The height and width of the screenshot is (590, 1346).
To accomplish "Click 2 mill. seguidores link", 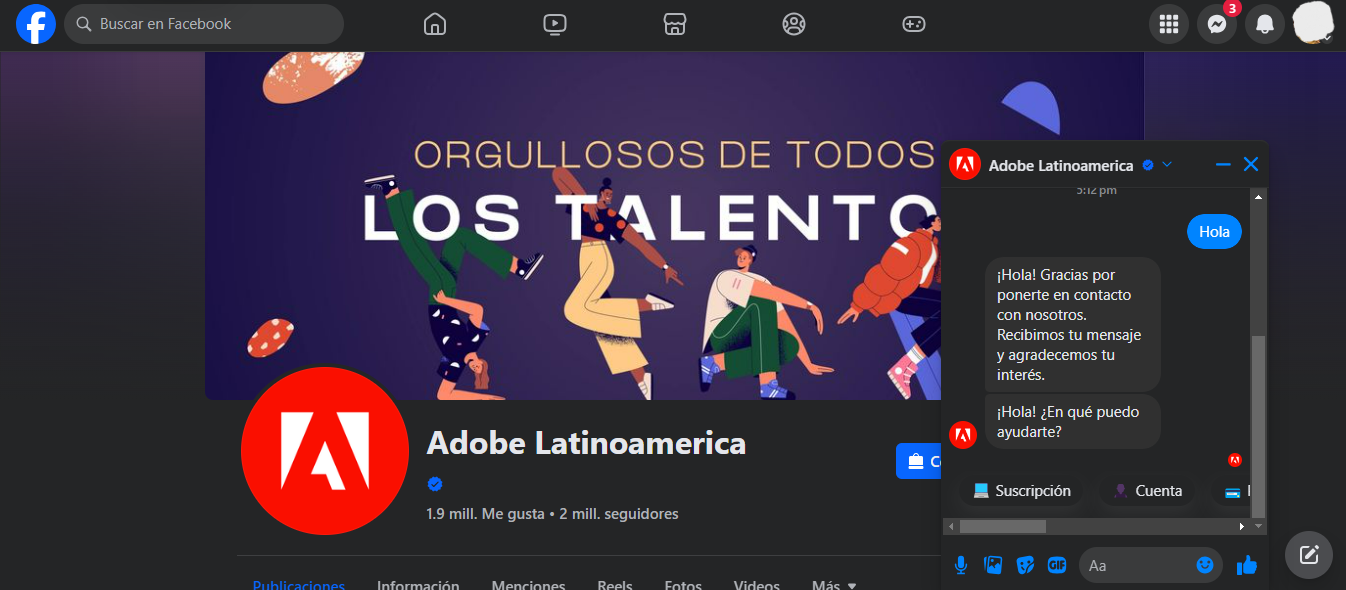I will pos(619,514).
